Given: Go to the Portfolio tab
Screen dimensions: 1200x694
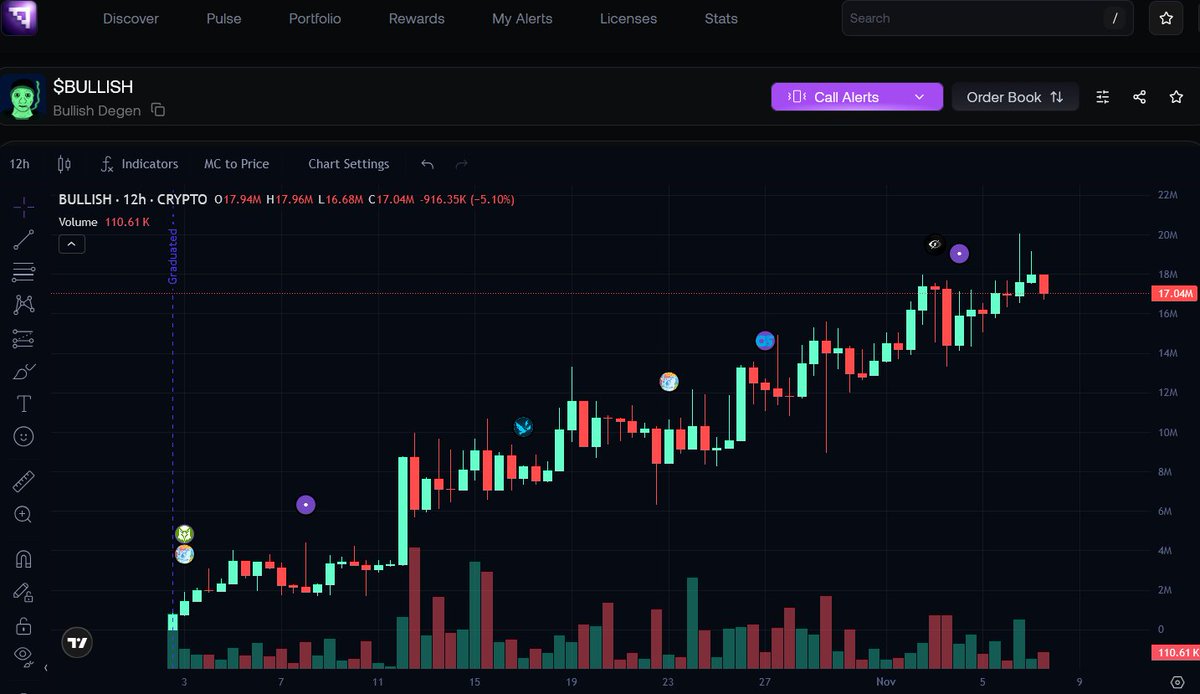Looking at the screenshot, I should pos(315,18).
